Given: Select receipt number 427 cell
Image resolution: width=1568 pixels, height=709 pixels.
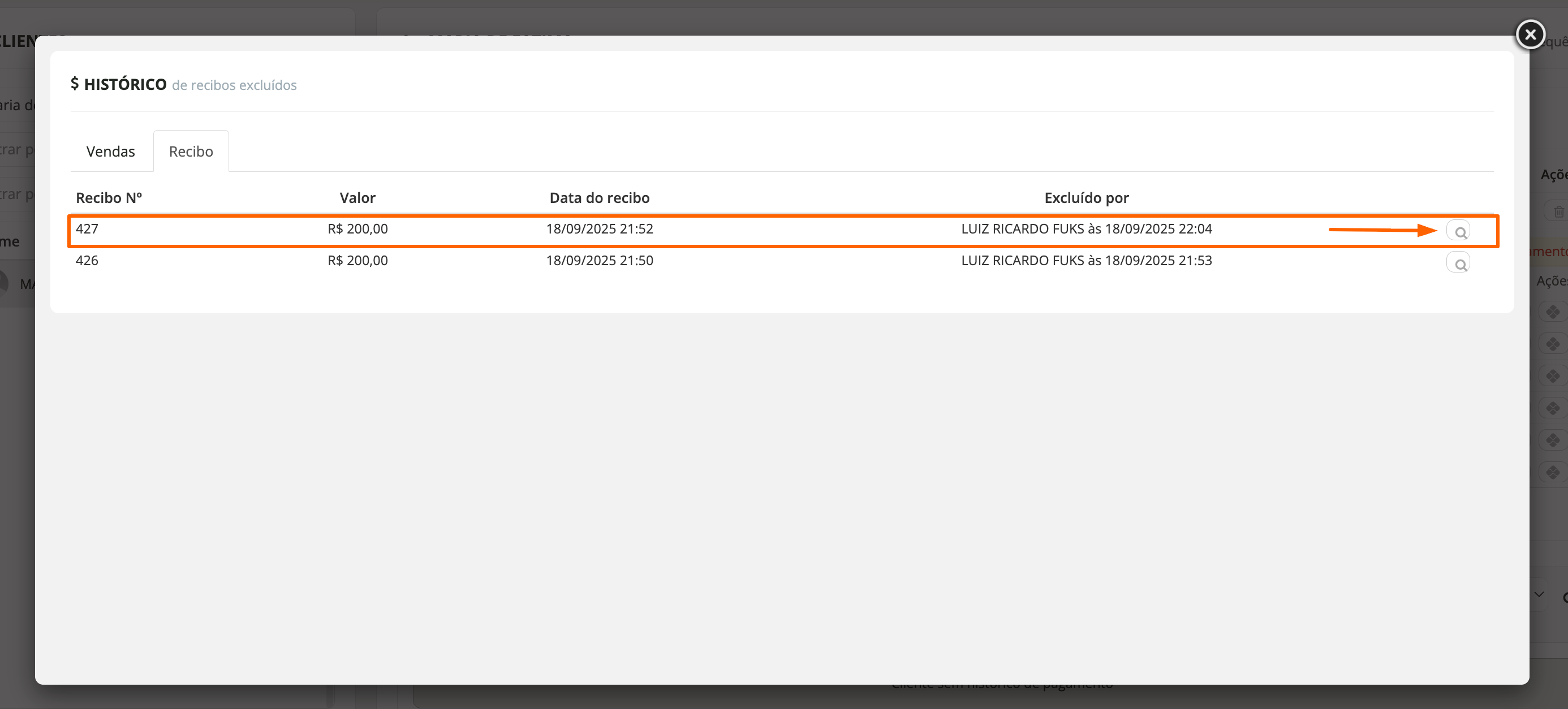Looking at the screenshot, I should [87, 229].
